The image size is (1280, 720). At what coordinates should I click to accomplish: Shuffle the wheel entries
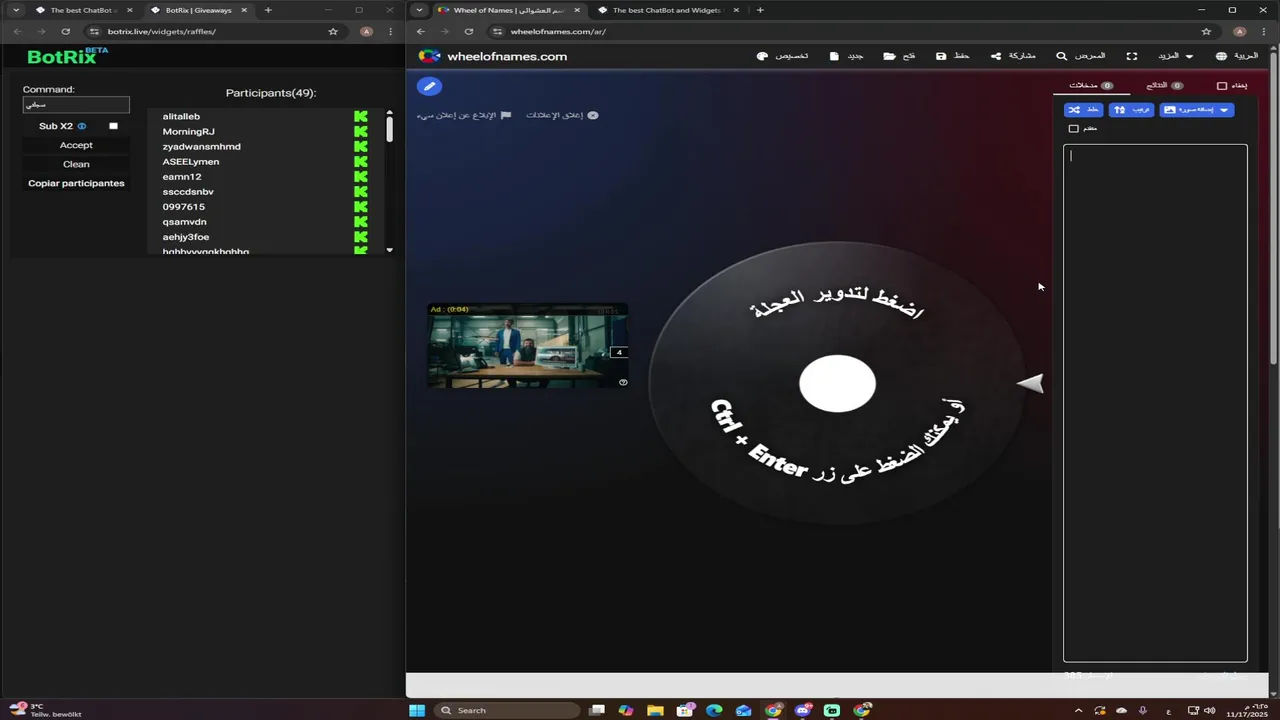pyautogui.click(x=1083, y=110)
